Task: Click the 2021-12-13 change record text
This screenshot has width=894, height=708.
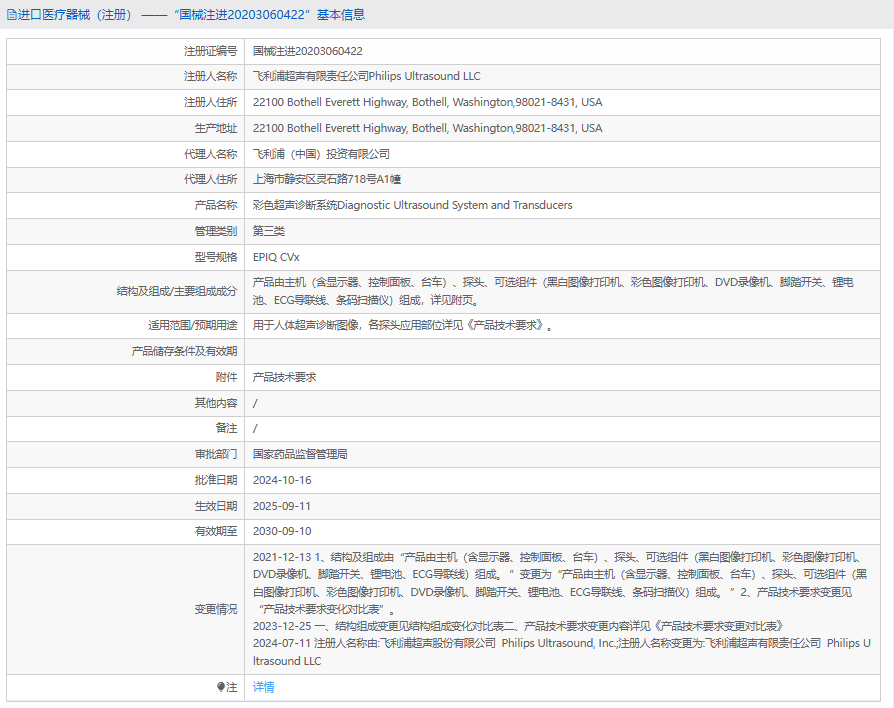Action: coord(560,583)
